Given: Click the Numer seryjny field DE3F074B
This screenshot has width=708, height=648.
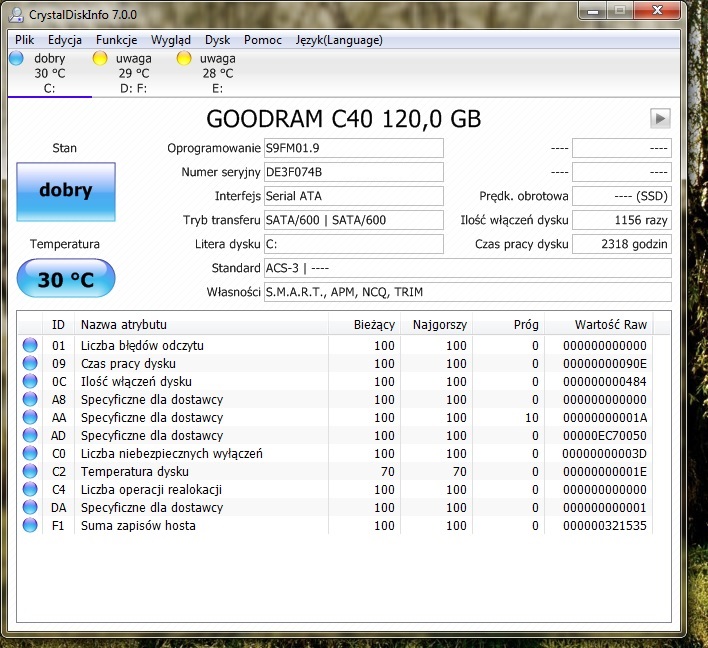Looking at the screenshot, I should tap(354, 172).
